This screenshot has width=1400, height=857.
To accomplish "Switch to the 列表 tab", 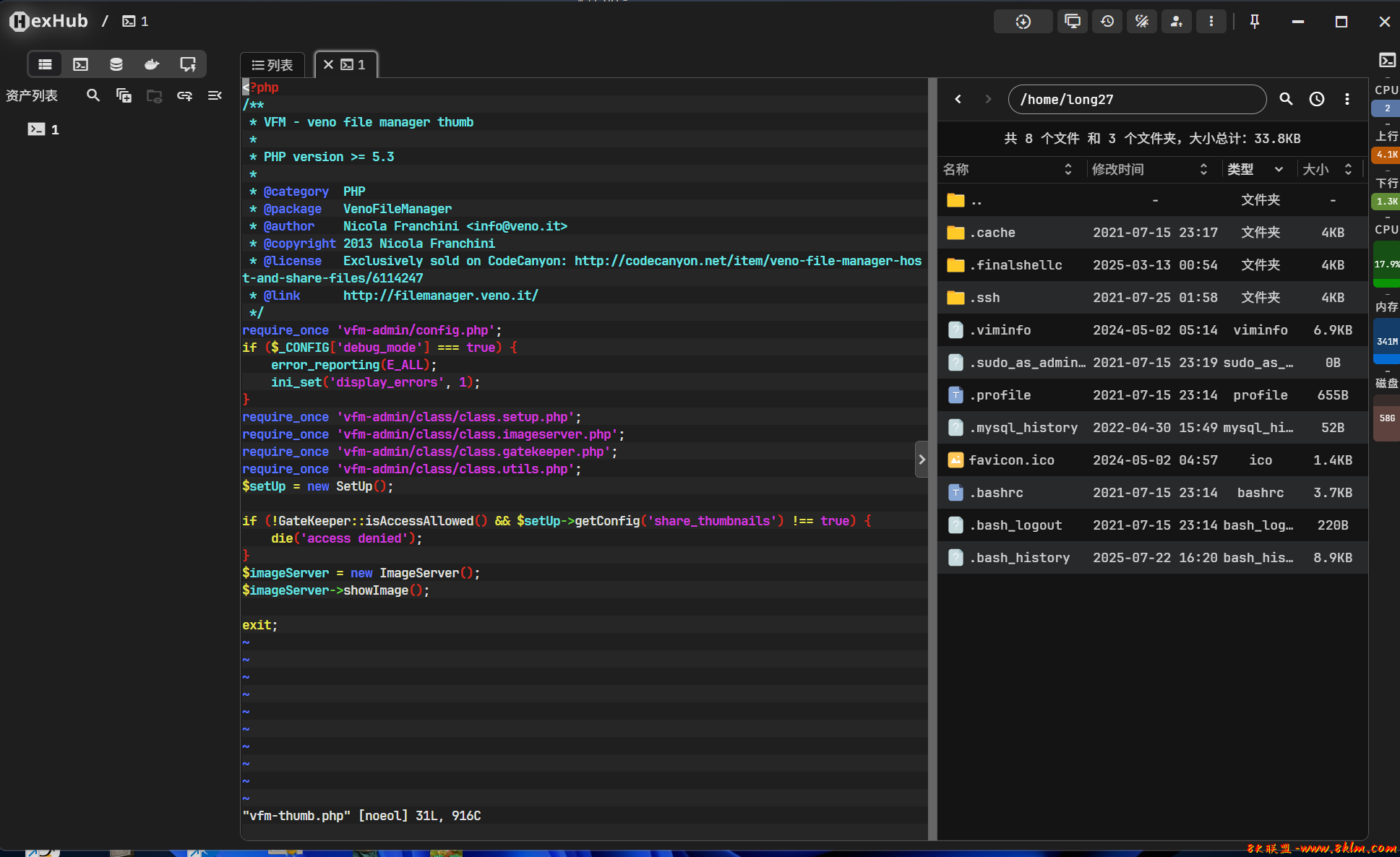I will click(x=272, y=65).
